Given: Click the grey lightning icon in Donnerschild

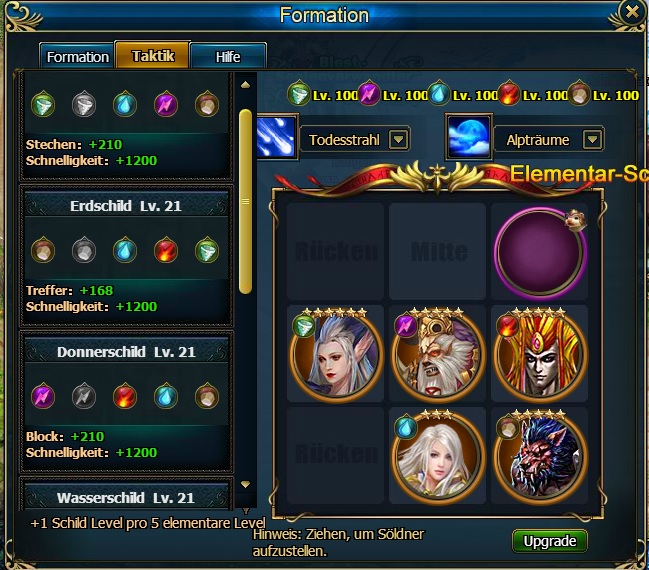Looking at the screenshot, I should click(84, 396).
